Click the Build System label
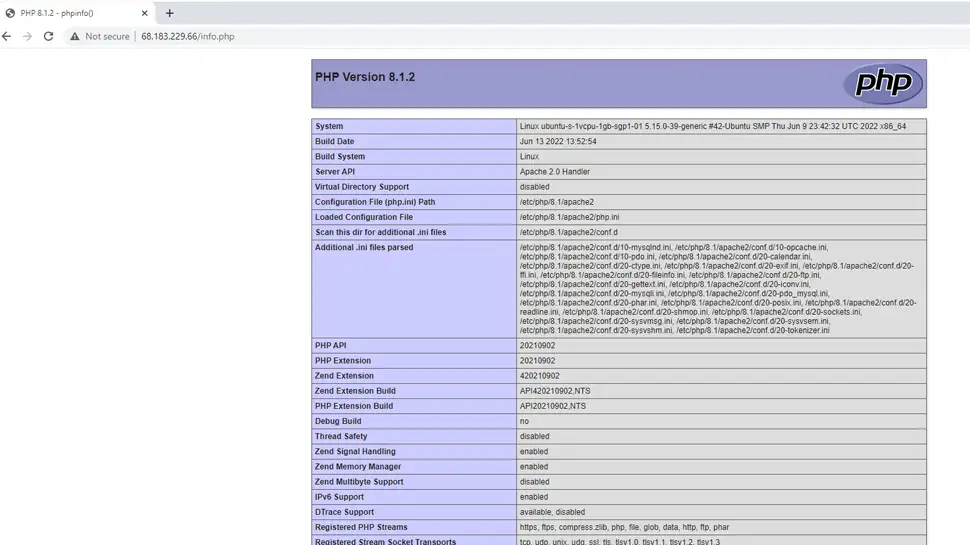The image size is (970, 545). (x=340, y=157)
